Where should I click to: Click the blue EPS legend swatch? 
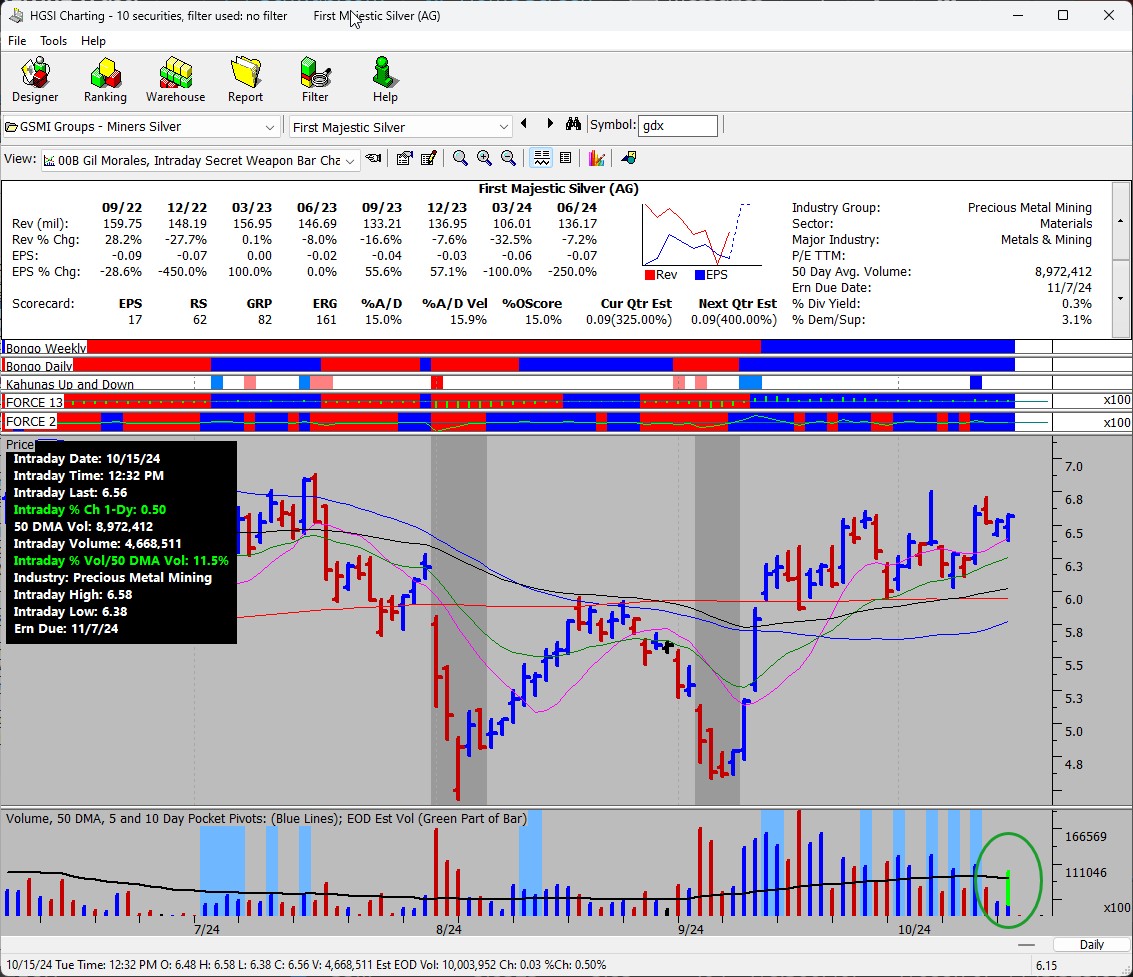click(x=699, y=275)
